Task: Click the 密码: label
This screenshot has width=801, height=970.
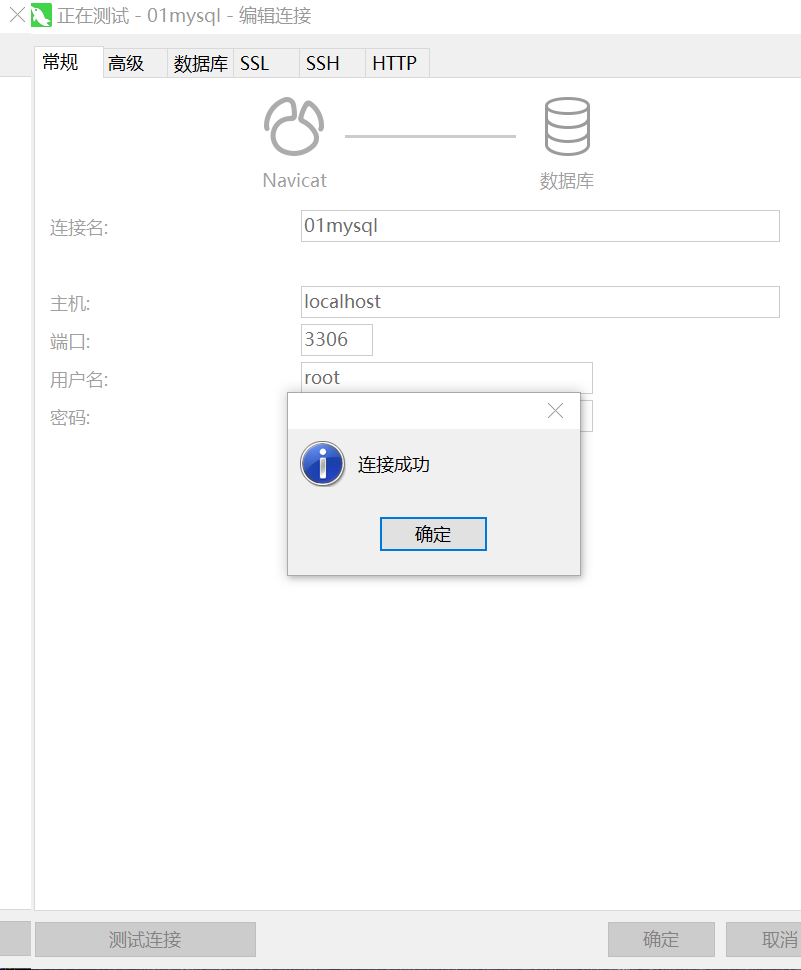Action: coord(70,418)
